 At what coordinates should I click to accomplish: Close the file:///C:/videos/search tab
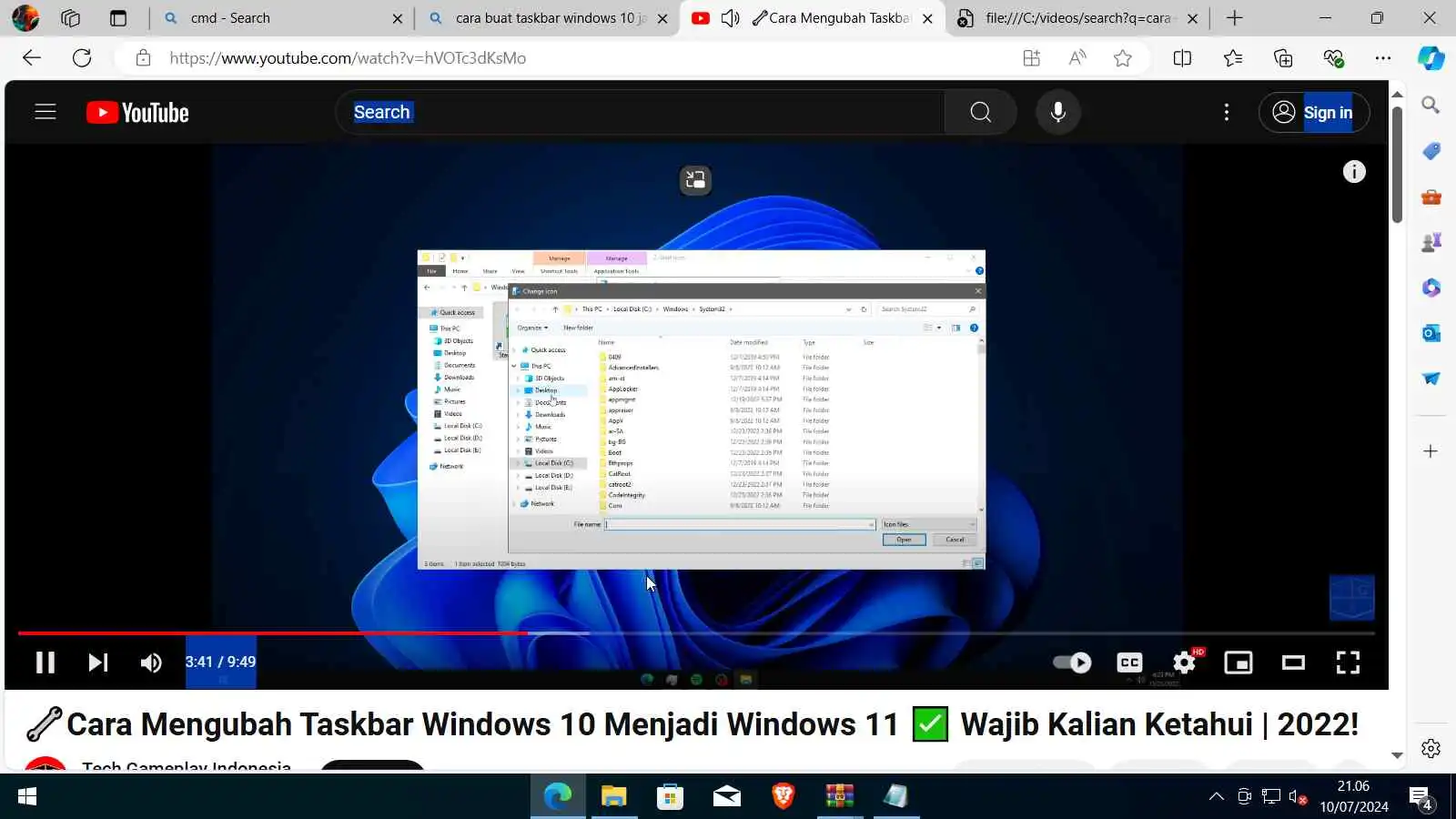pos(1193,18)
